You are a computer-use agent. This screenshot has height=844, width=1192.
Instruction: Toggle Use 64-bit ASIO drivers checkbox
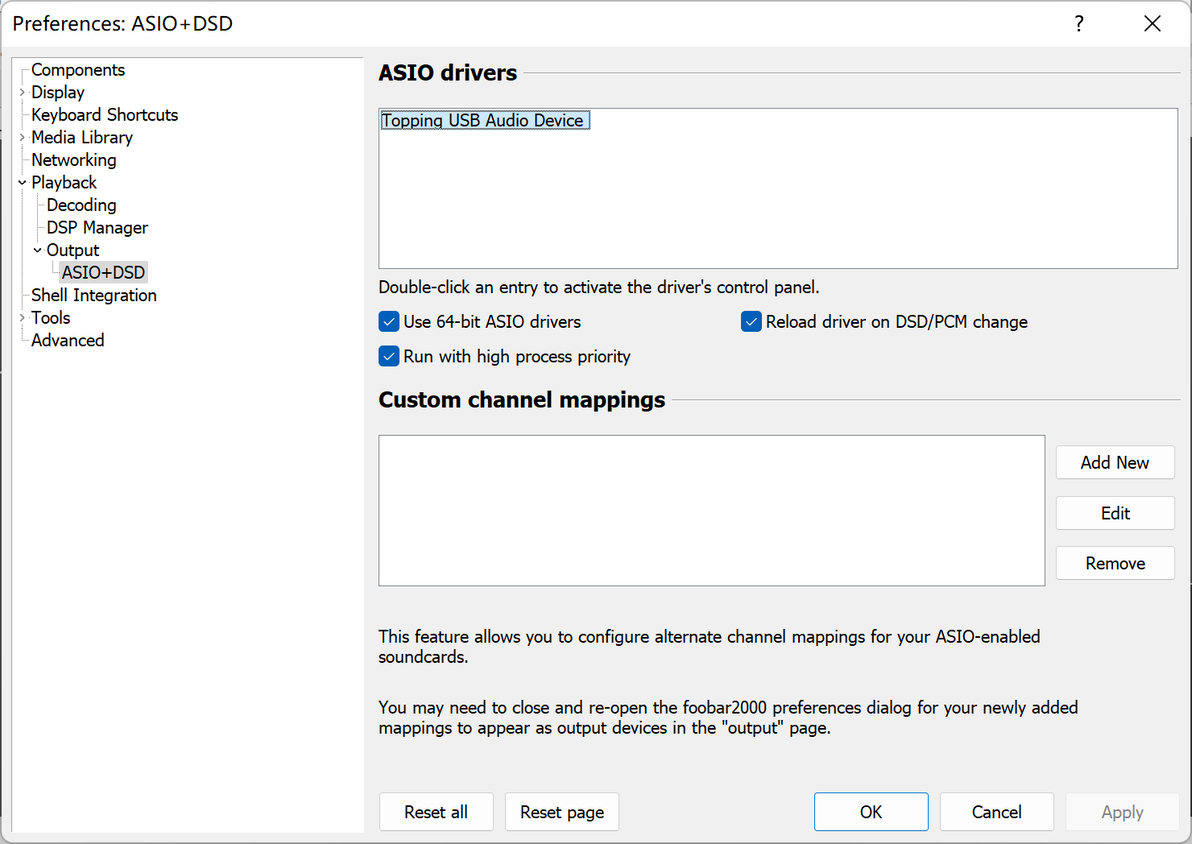click(389, 322)
